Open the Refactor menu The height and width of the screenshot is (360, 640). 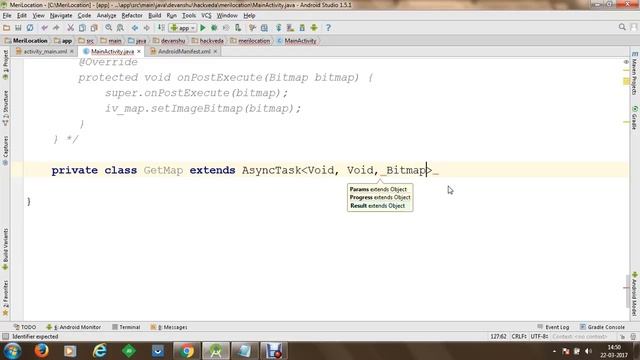tap(132, 16)
